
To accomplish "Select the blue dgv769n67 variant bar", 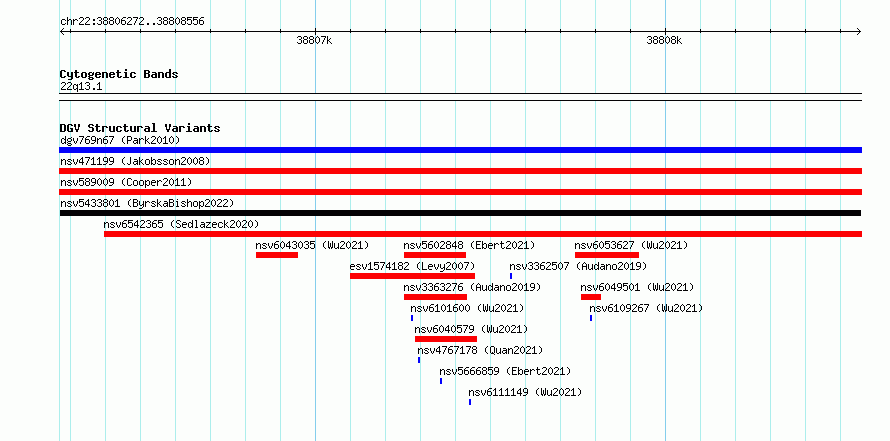I will (460, 150).
